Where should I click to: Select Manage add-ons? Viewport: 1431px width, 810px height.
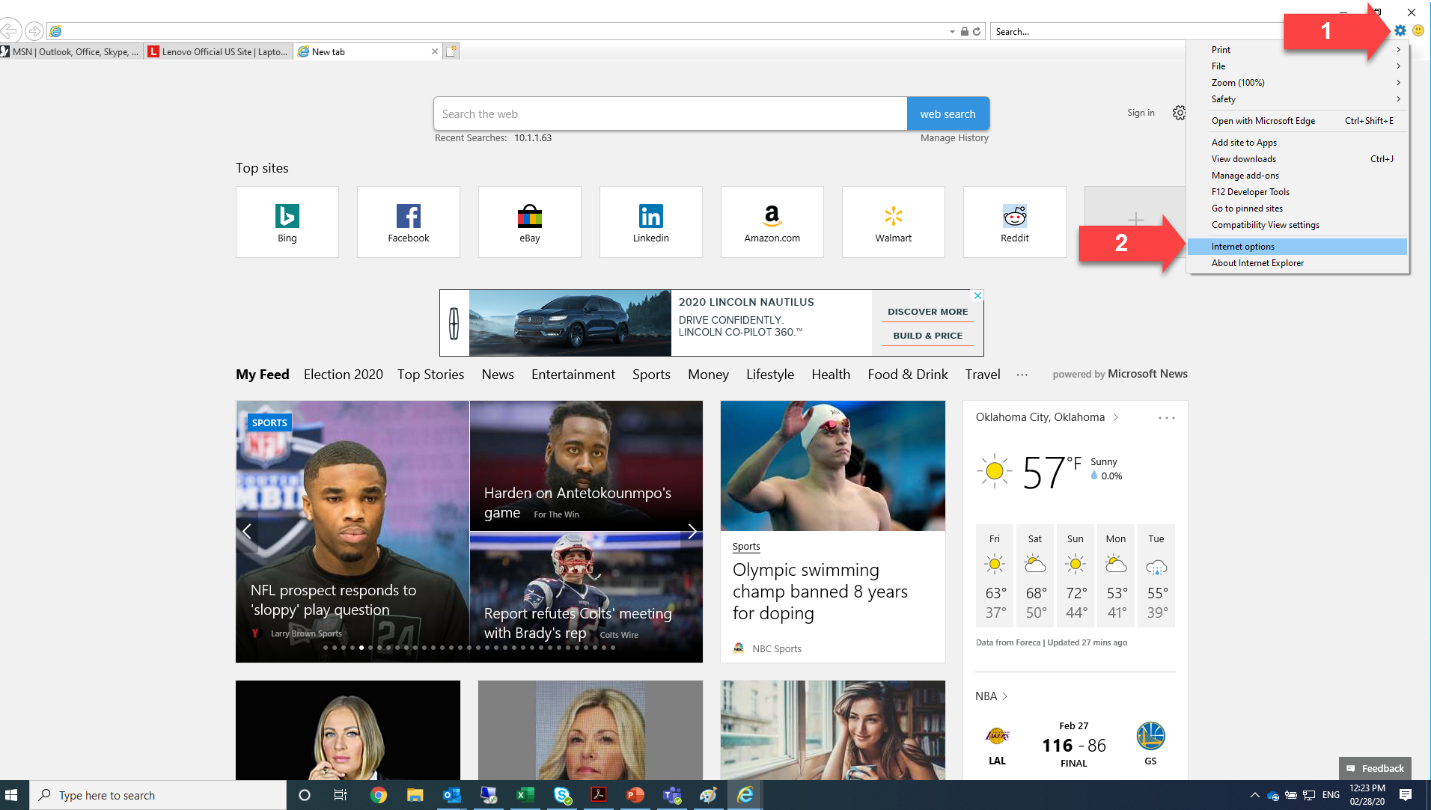point(1297,176)
